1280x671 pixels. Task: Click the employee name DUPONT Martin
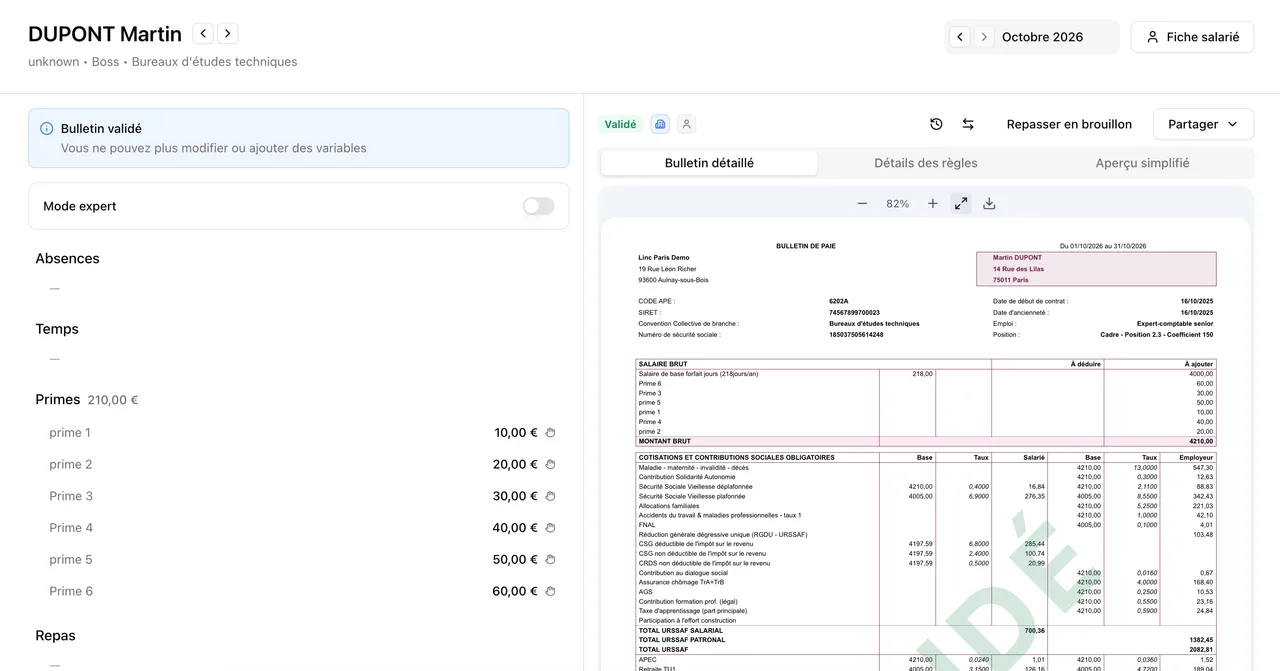pos(105,34)
